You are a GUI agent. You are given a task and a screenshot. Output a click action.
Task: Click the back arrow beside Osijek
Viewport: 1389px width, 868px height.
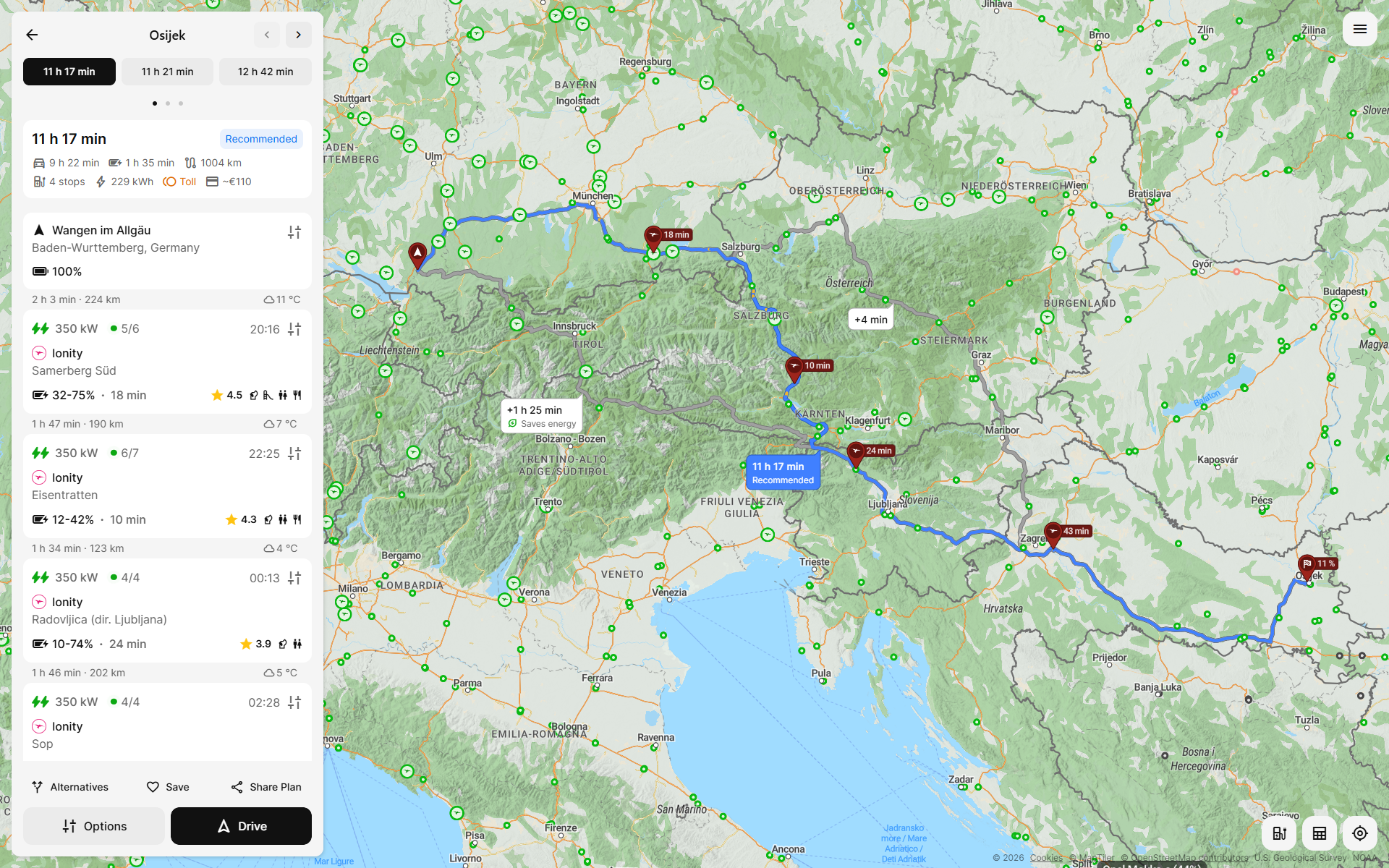[32, 35]
